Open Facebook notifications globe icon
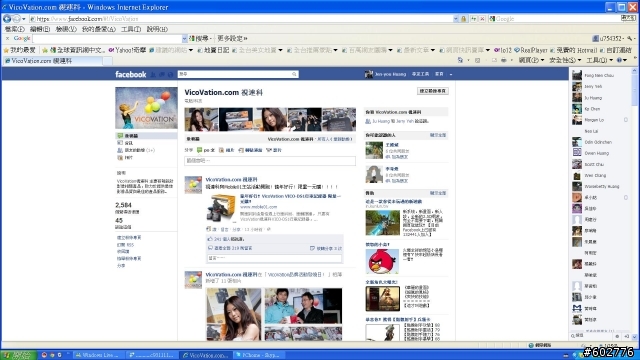Viewport: 640px width, 360px height. (170, 74)
